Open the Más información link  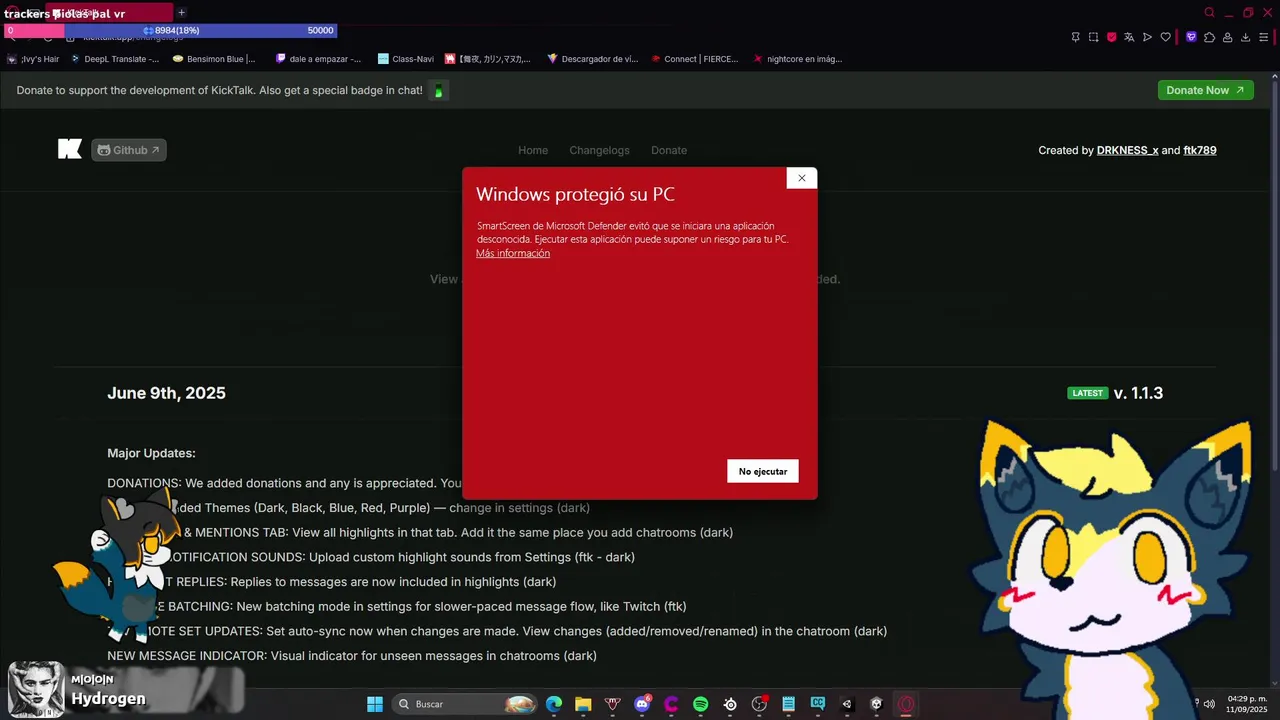513,253
